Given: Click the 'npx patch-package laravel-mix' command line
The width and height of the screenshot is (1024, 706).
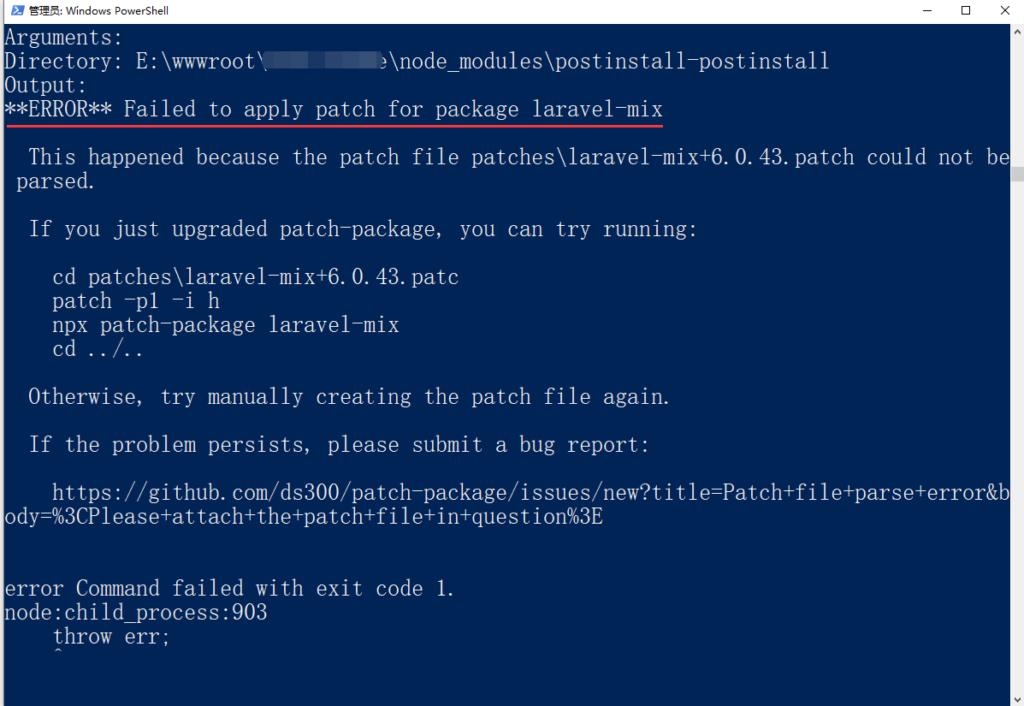Looking at the screenshot, I should (225, 324).
